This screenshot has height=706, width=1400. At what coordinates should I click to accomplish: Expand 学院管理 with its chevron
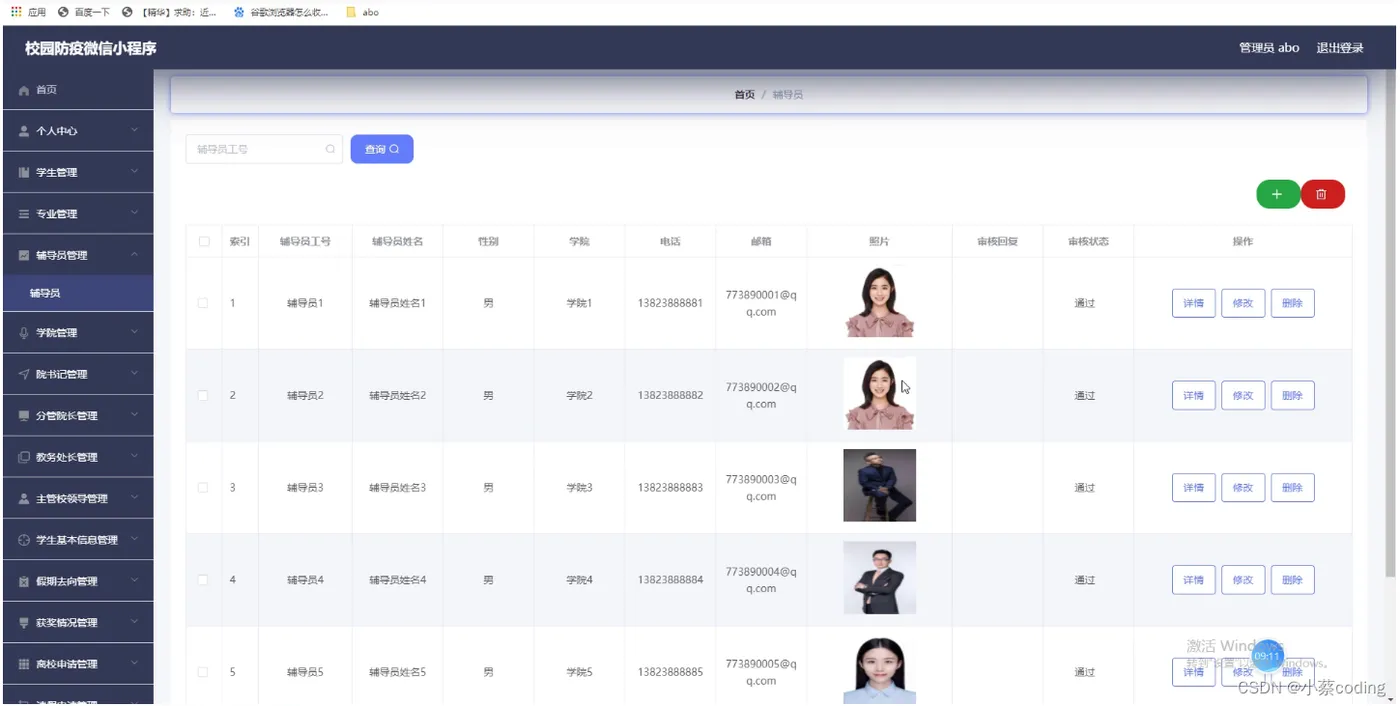click(134, 332)
